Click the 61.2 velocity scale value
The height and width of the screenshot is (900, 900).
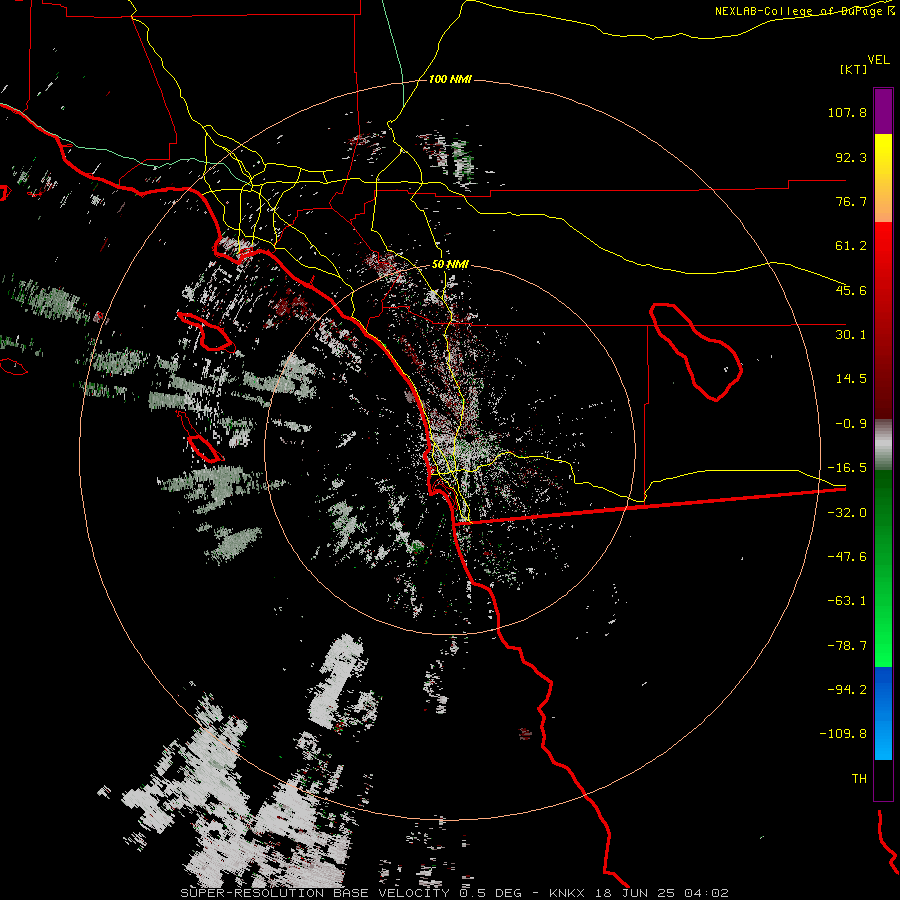click(x=851, y=246)
